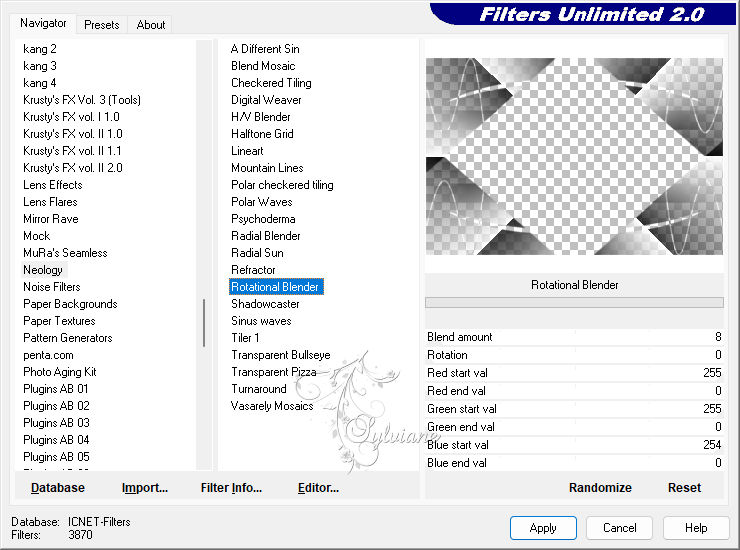Choose Mountain Lines filter
This screenshot has width=740, height=550.
click(x=267, y=168)
